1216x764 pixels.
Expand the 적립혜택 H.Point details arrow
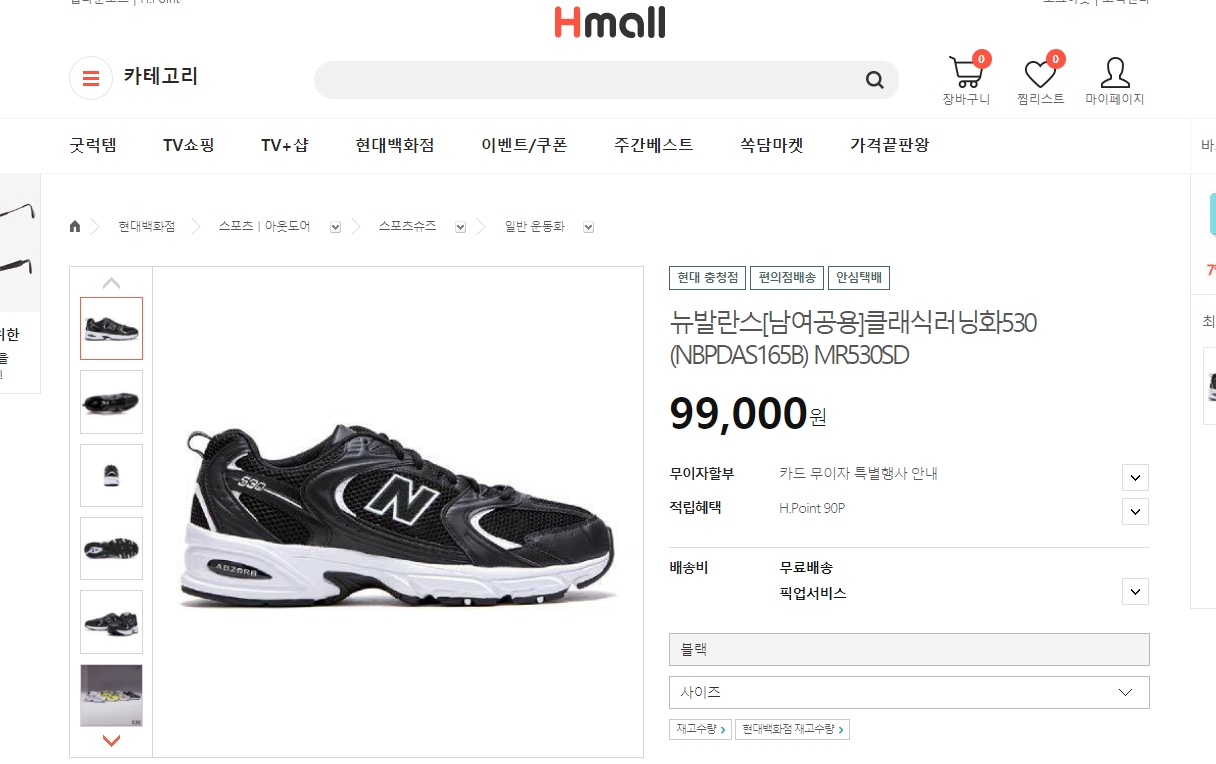(x=1135, y=511)
